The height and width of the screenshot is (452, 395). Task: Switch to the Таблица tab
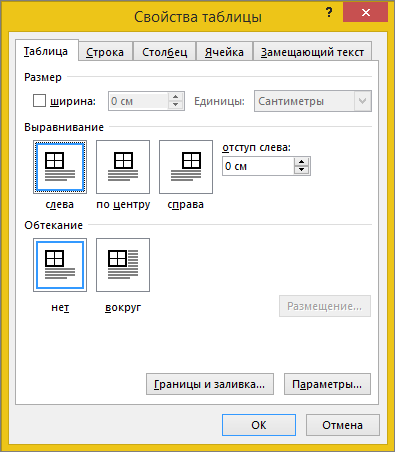pyautogui.click(x=46, y=51)
